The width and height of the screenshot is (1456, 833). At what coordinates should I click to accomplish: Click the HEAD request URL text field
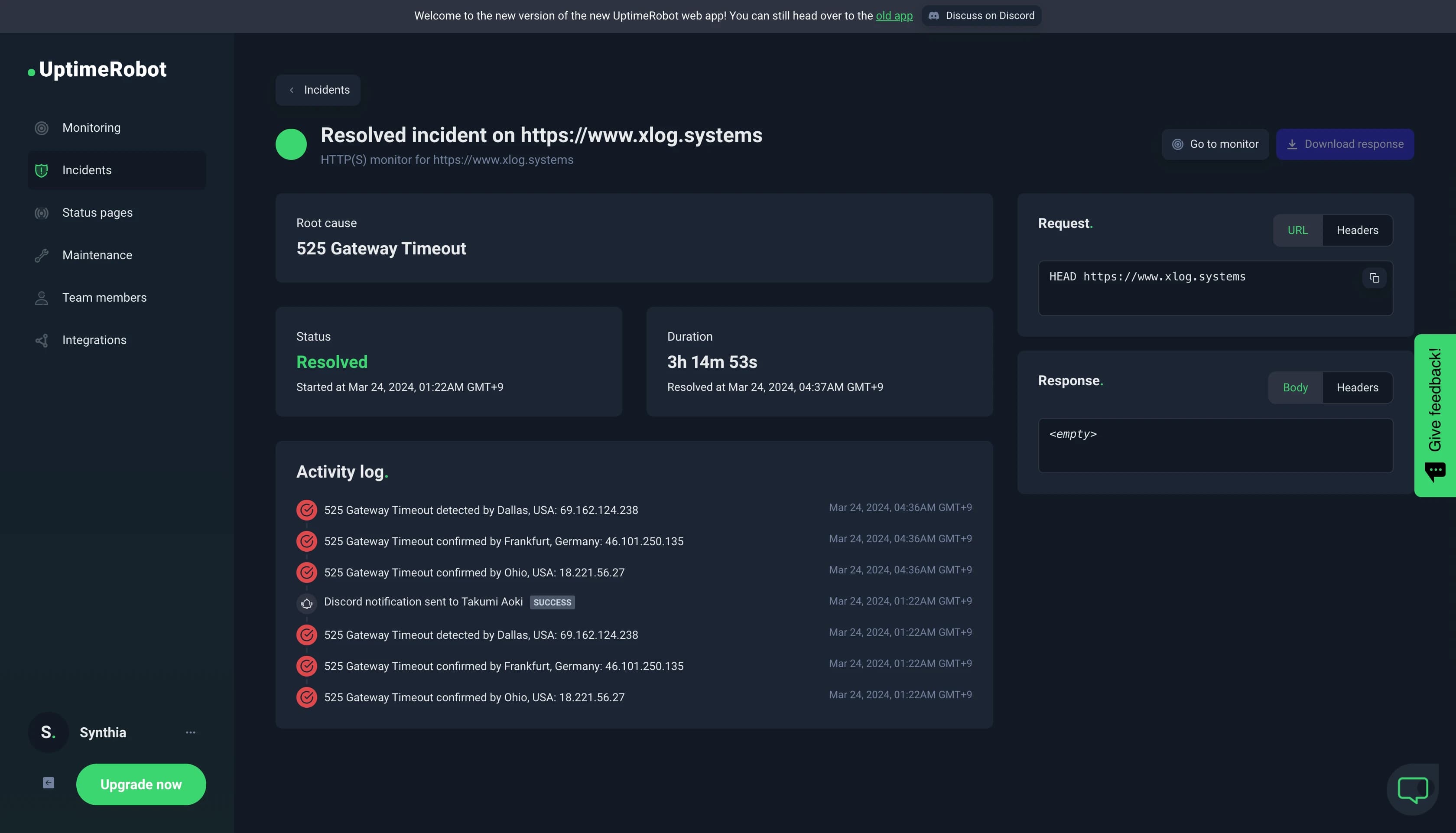pyautogui.click(x=1215, y=288)
